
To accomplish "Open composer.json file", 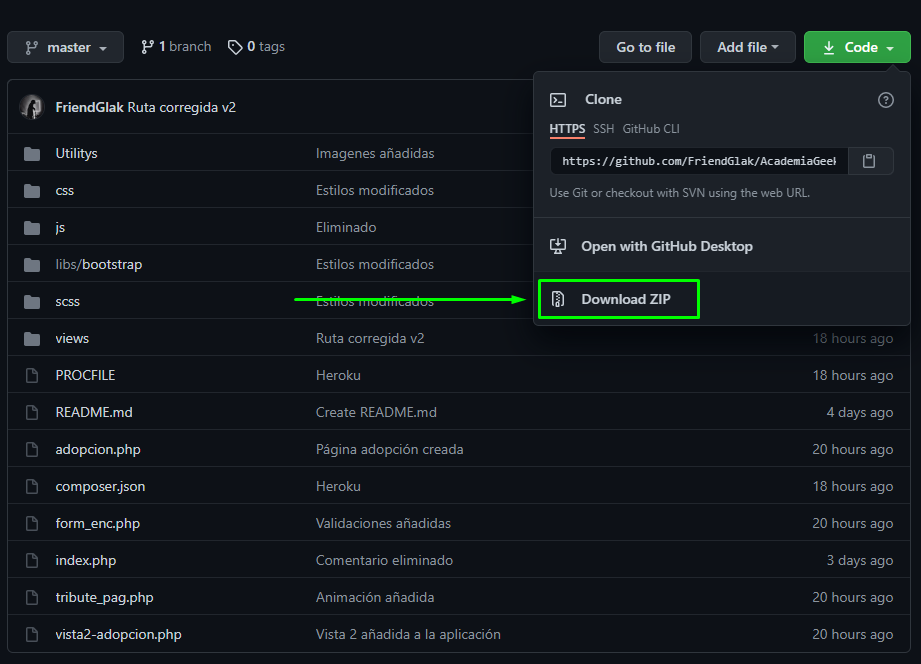I will pyautogui.click(x=100, y=487).
